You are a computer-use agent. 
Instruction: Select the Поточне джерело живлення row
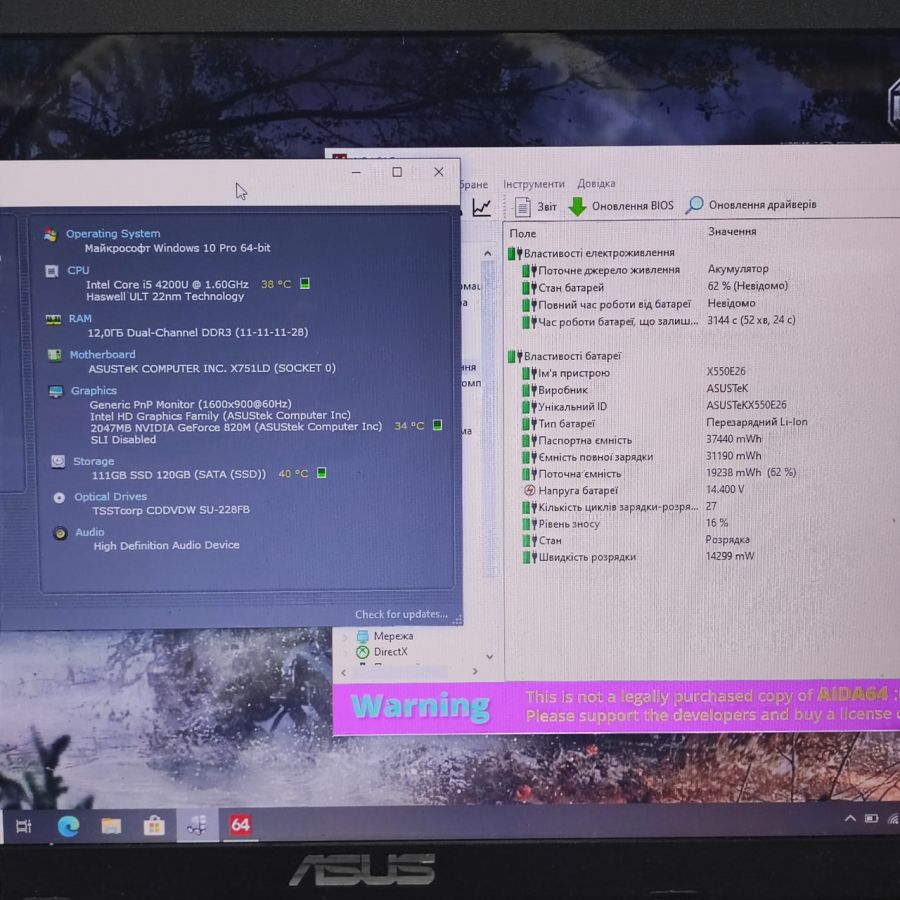646,269
